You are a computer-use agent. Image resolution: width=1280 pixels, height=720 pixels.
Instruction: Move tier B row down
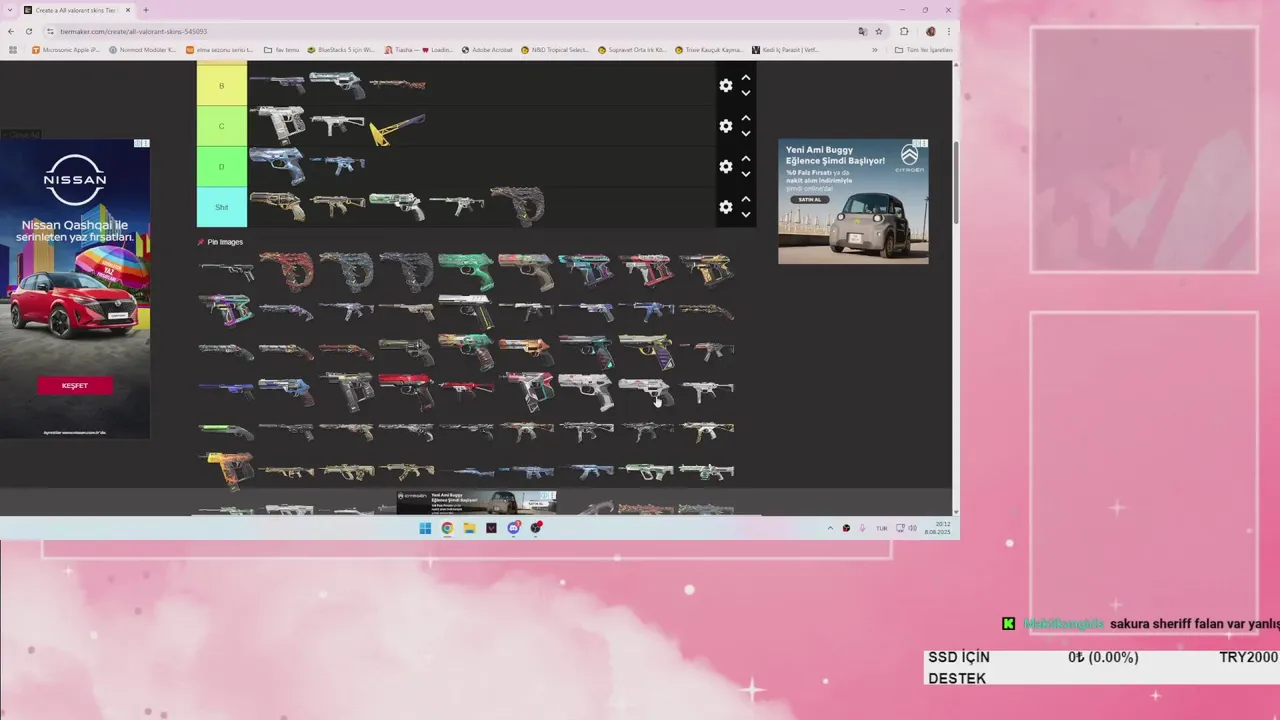tap(746, 93)
